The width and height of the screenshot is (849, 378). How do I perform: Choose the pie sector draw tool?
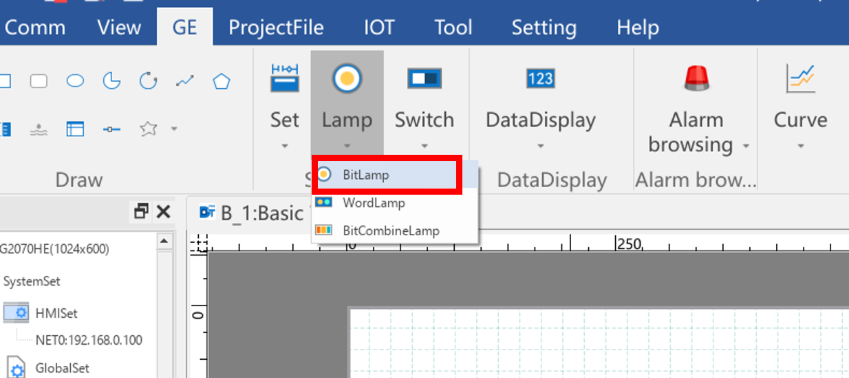tap(112, 81)
